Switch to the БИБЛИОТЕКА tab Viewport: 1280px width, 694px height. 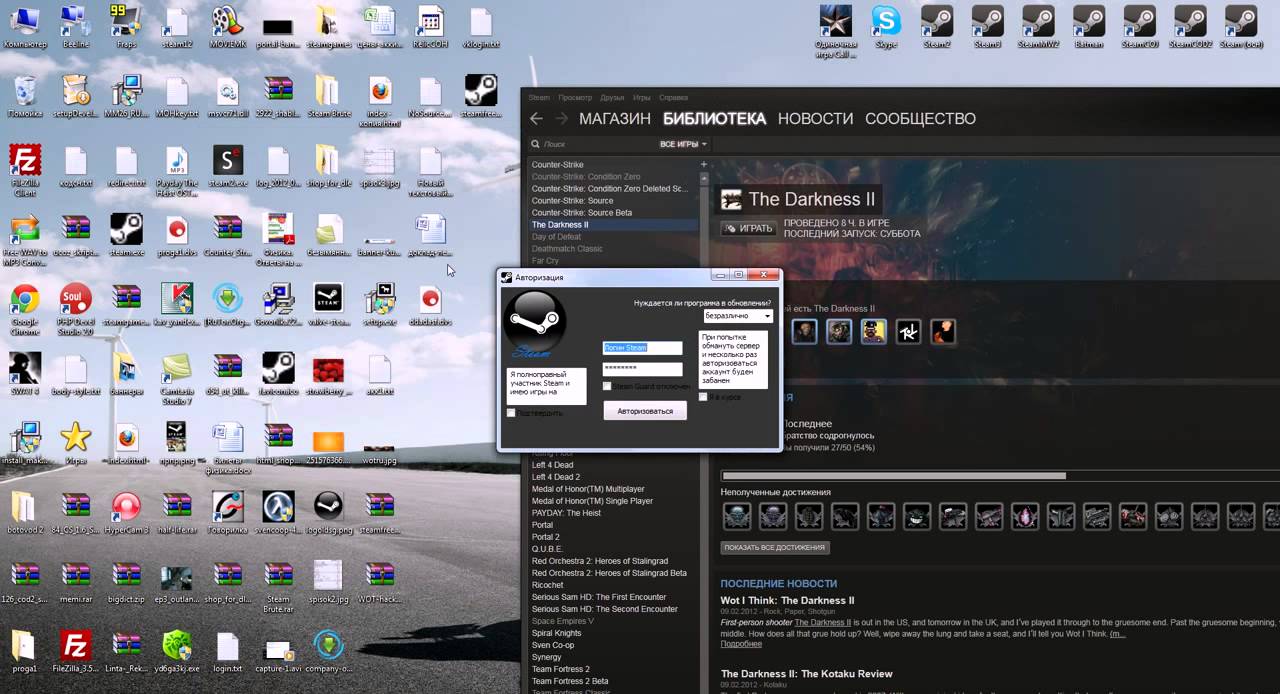click(714, 118)
